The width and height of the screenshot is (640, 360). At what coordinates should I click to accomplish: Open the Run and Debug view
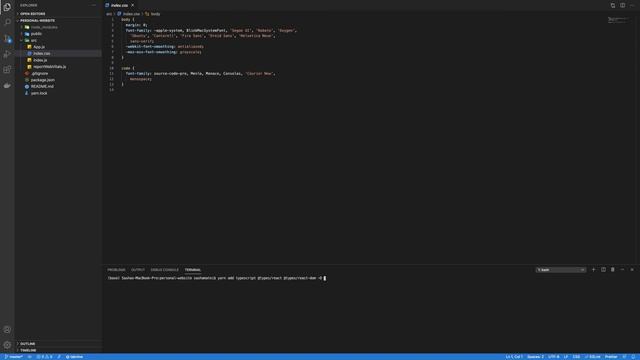(7, 54)
